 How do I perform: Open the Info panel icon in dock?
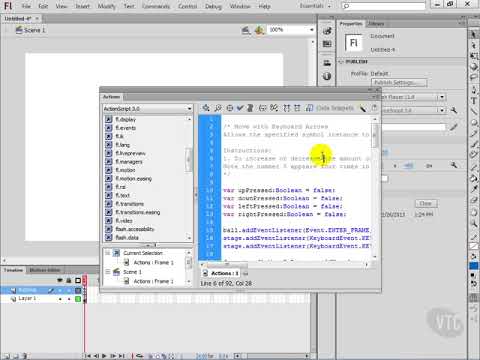tap(327, 76)
